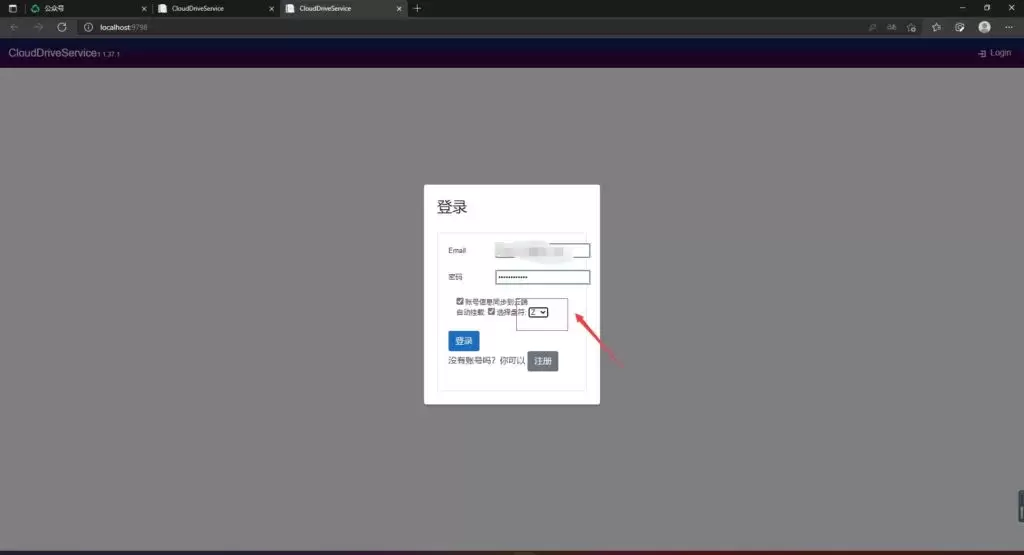Click the read aloud icon in address bar
Image resolution: width=1024 pixels, height=555 pixels.
(x=891, y=27)
